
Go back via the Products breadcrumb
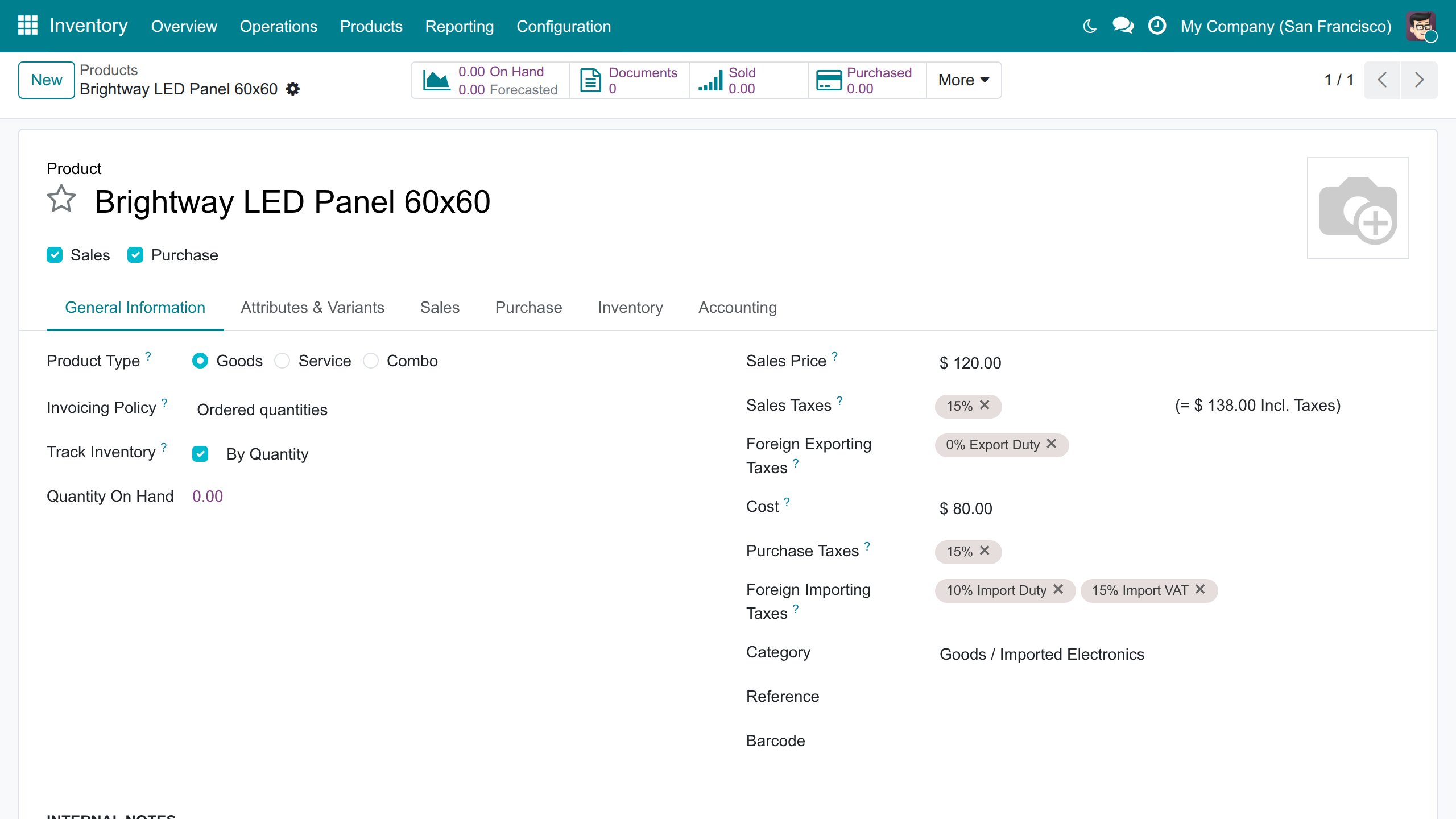tap(109, 70)
